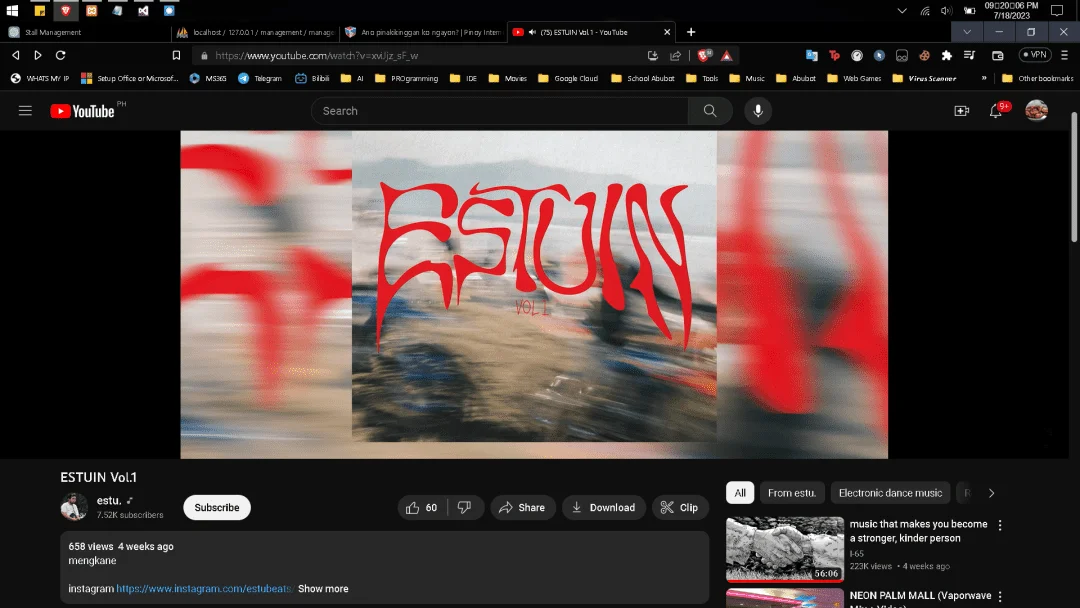Open the YouTube guide hamburger menu
1080x608 pixels.
pos(25,111)
